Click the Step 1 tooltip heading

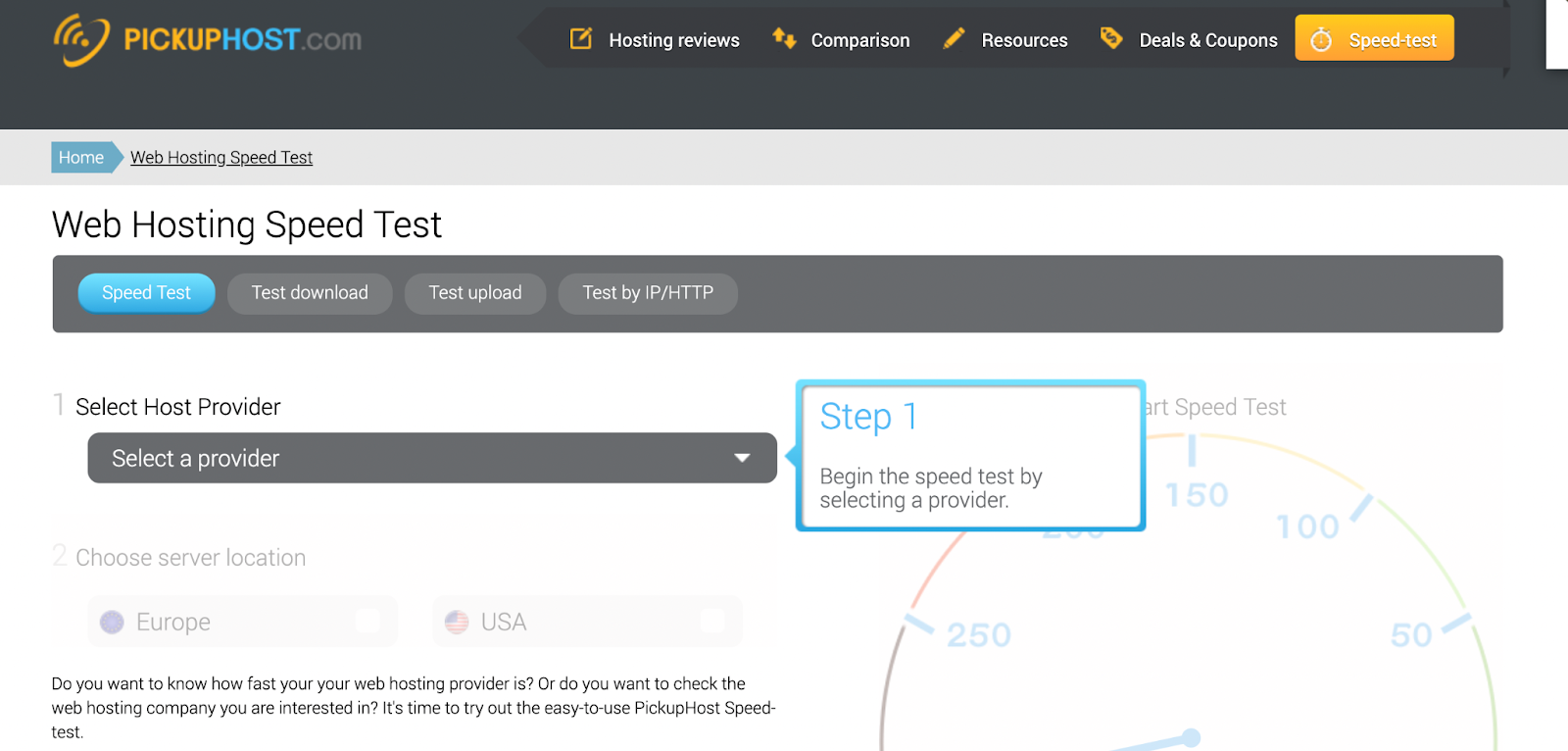pyautogui.click(x=868, y=417)
